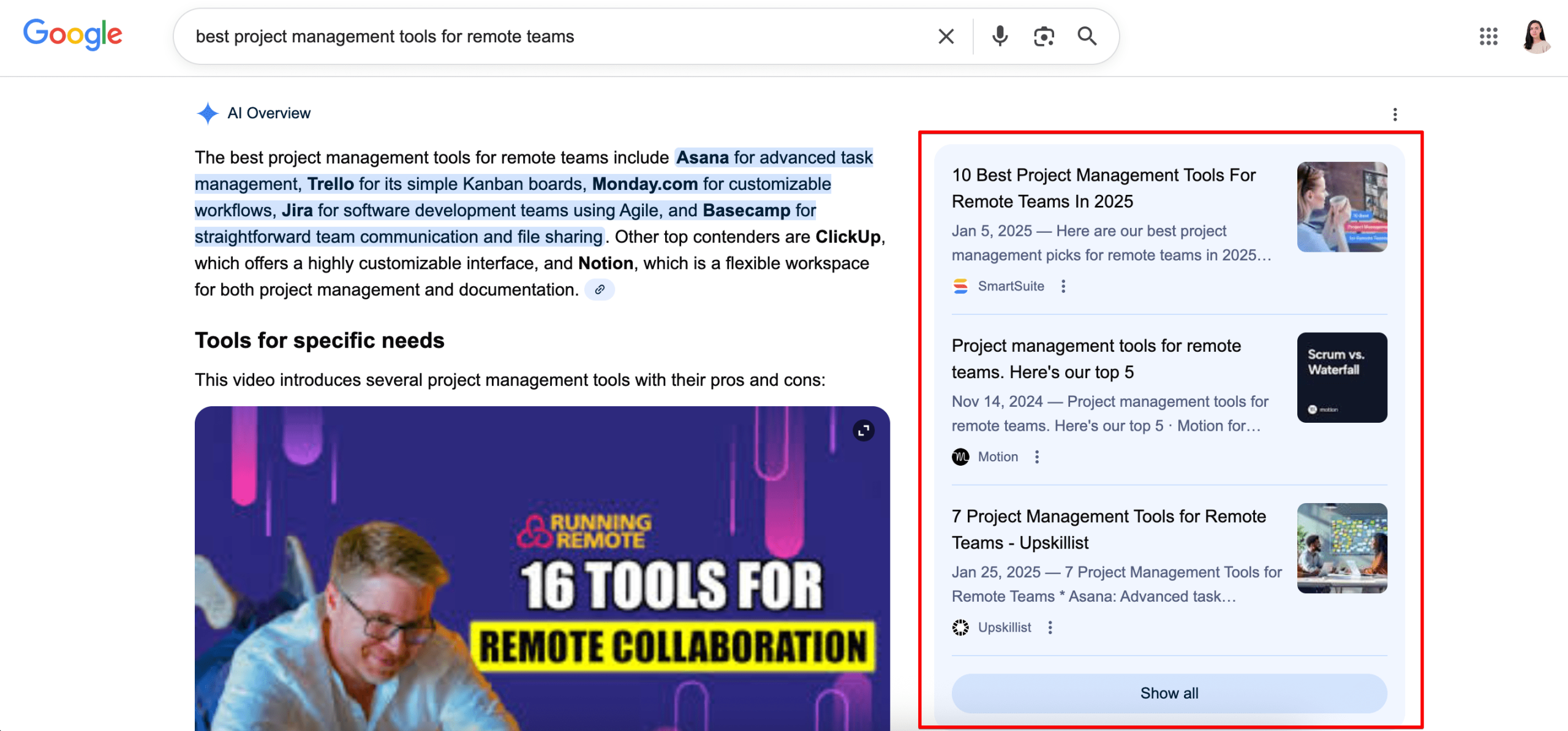Click the link icon after the AI Overview text

tap(600, 289)
